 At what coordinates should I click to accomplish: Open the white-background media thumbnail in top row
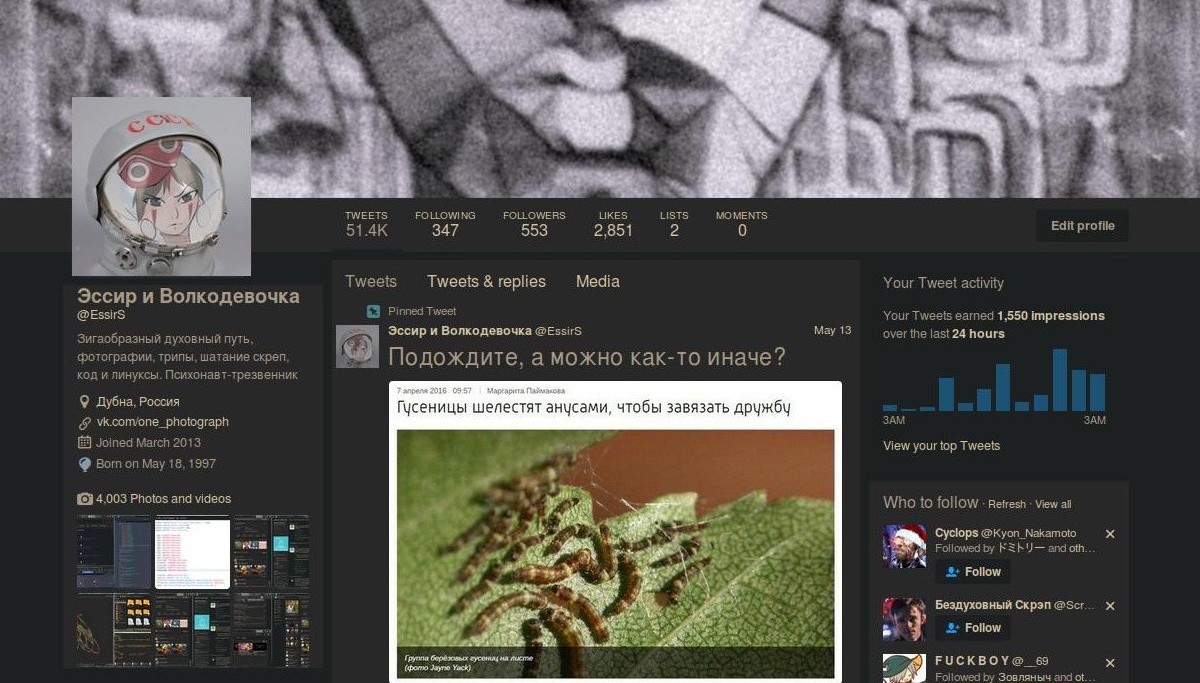coord(192,553)
